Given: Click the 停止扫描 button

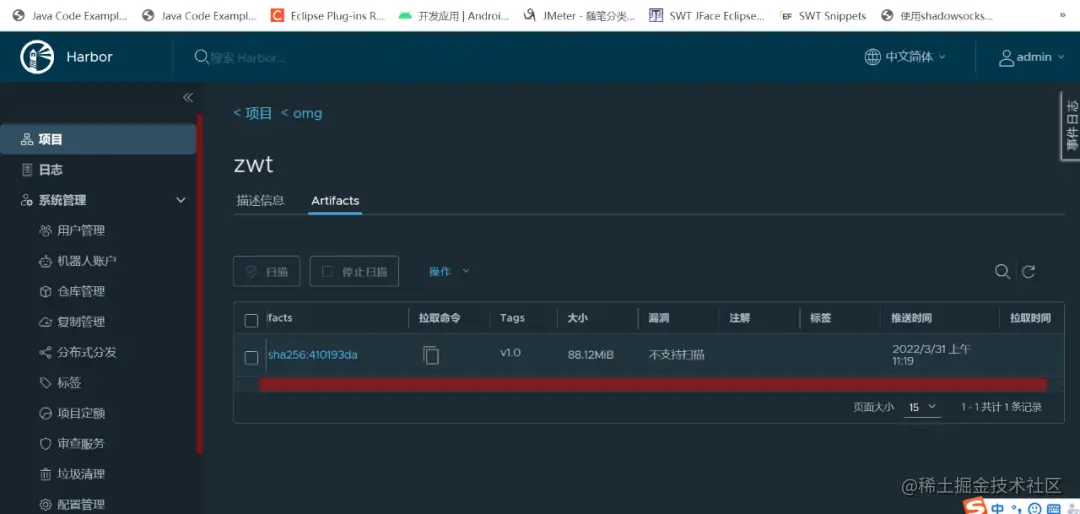Looking at the screenshot, I should [x=354, y=271].
